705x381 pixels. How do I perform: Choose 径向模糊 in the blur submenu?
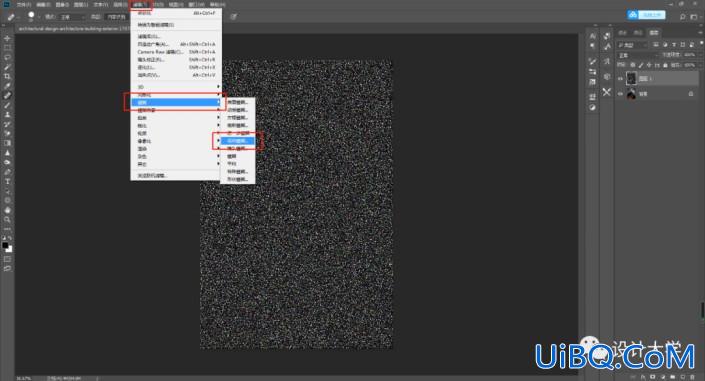pos(237,141)
